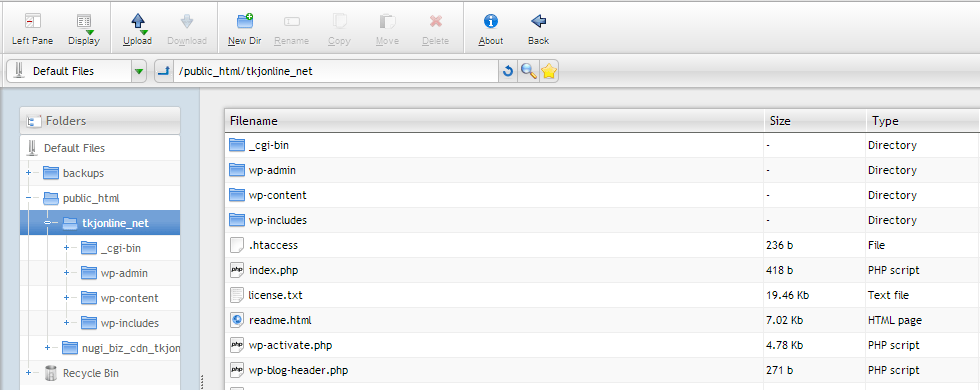Open the About info icon
The height and width of the screenshot is (390, 980).
coord(491,21)
